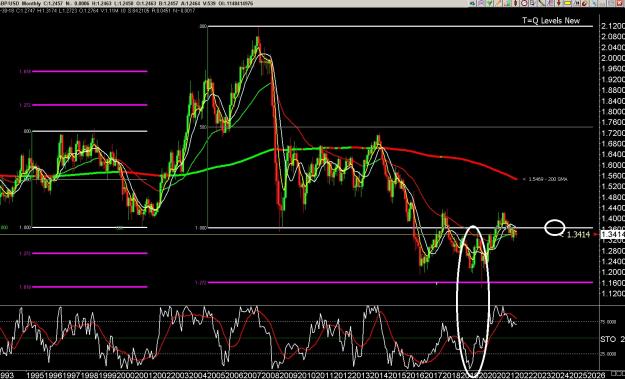Click the red X icon at the toolbar's end
The height and width of the screenshot is (379, 625).
(620, 3)
